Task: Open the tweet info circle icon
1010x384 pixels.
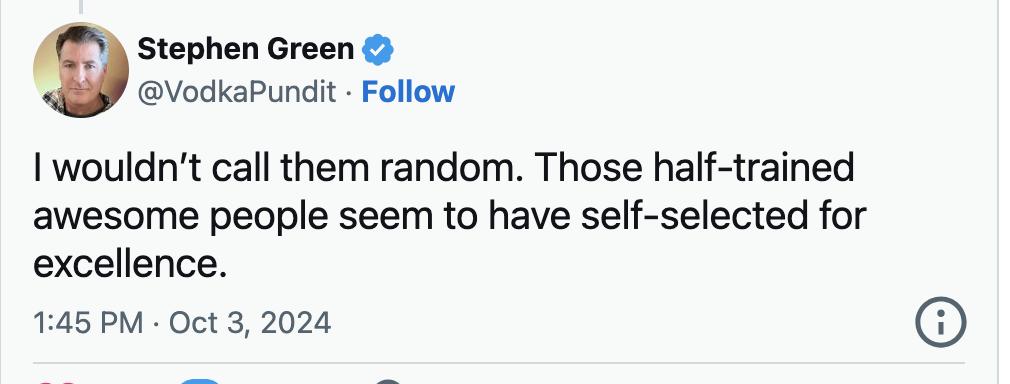Action: click(940, 322)
